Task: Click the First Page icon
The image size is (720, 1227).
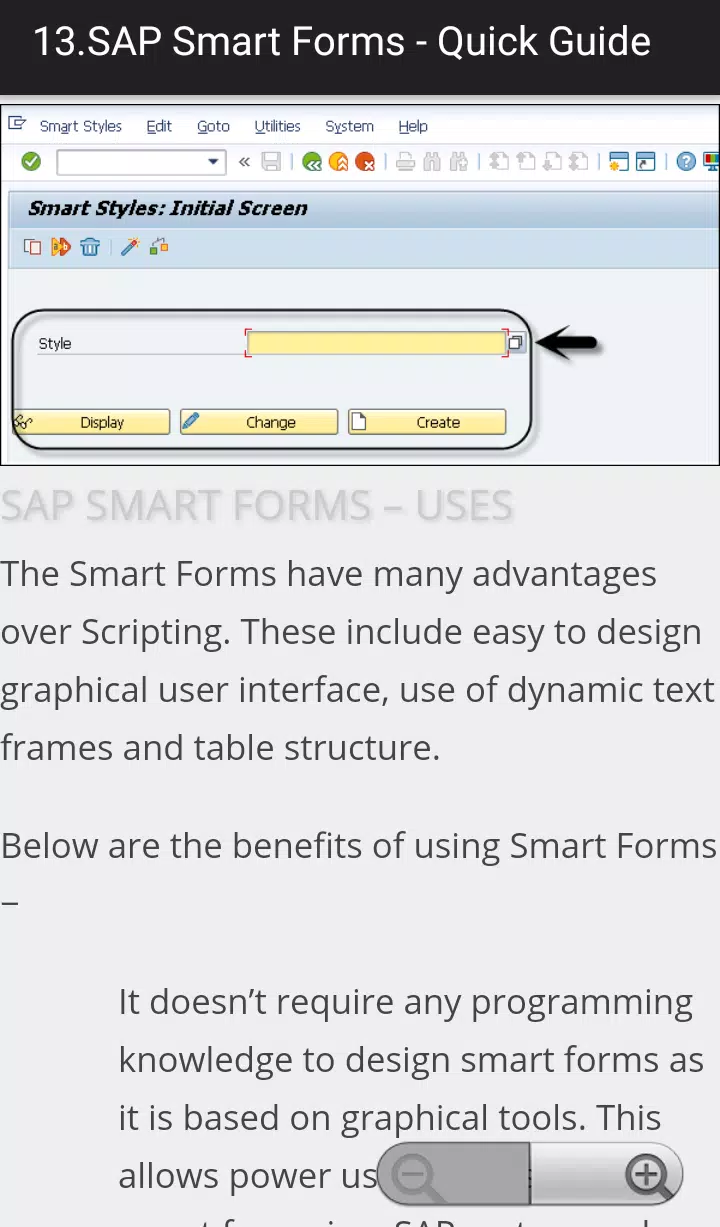Action: pyautogui.click(x=499, y=161)
